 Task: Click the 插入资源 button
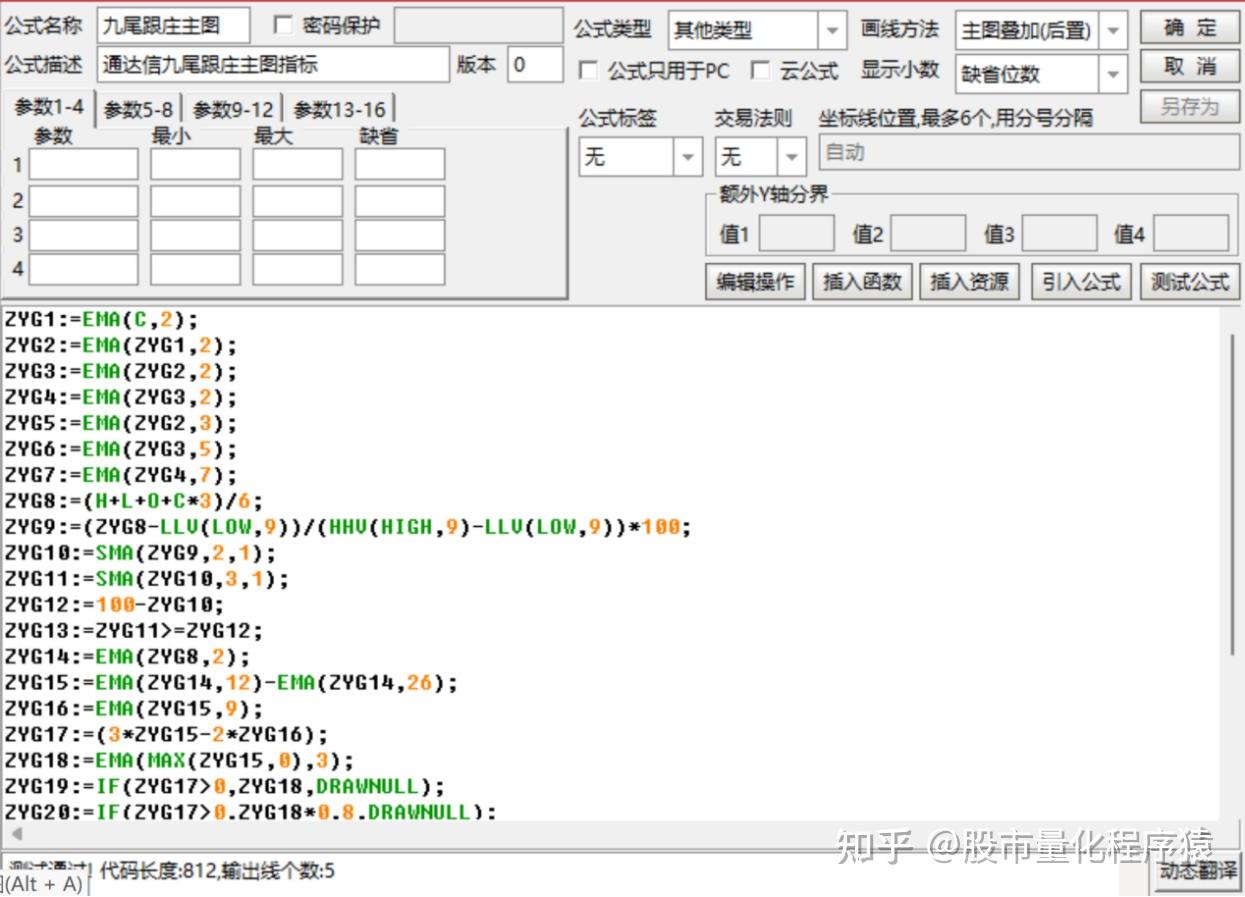pyautogui.click(x=970, y=282)
